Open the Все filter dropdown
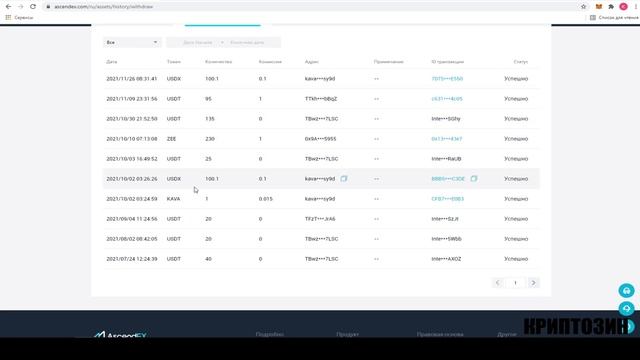Viewport: 640px width, 360px height. [x=132, y=42]
